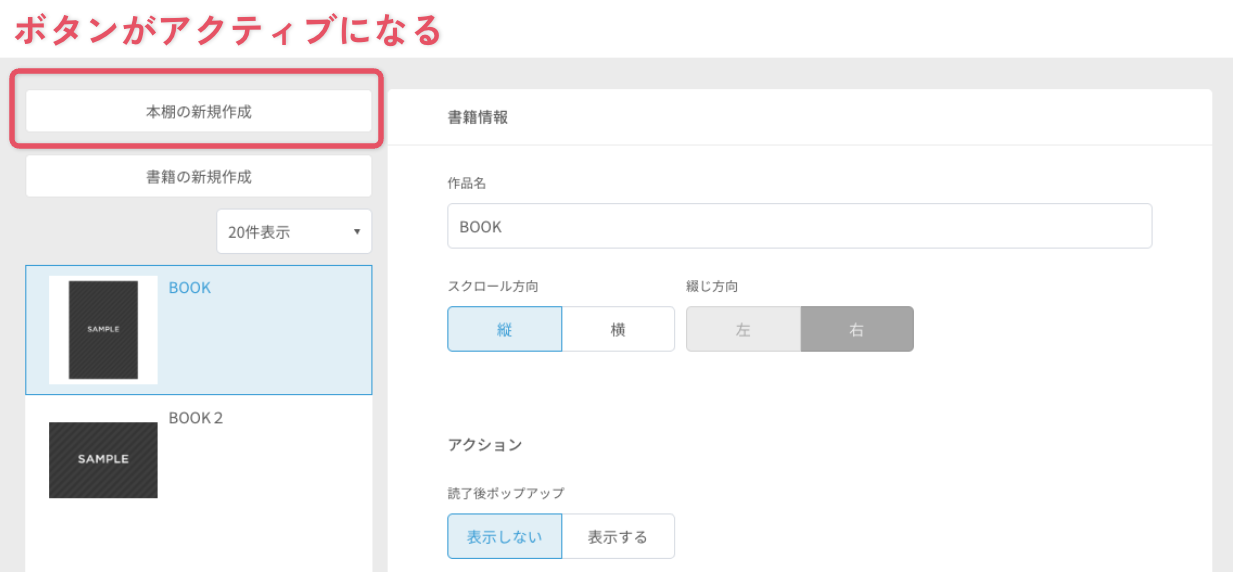This screenshot has height=572, width=1233.
Task: Select 左 binding direction
Action: [743, 329]
